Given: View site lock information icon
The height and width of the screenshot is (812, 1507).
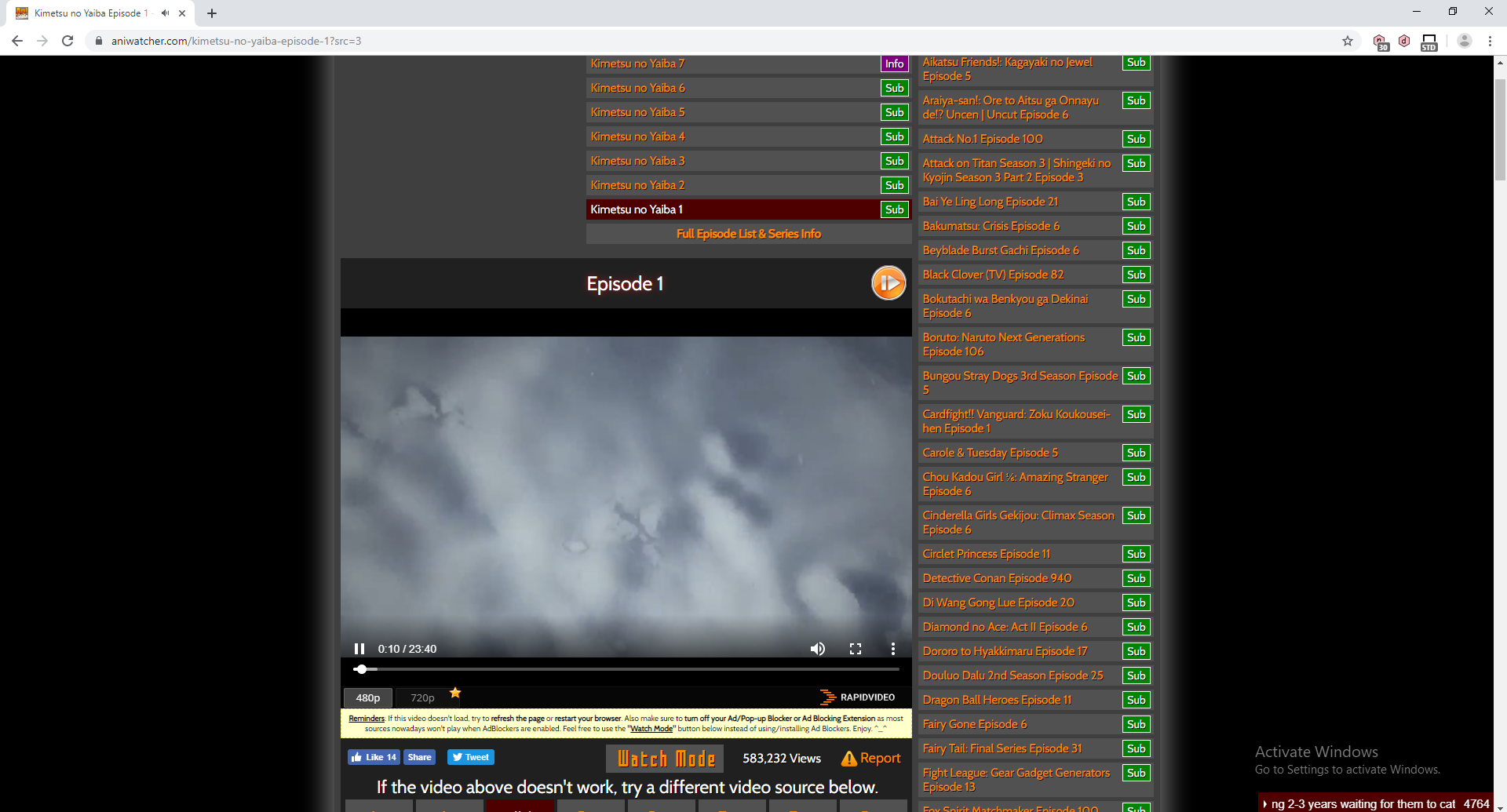Looking at the screenshot, I should coord(98,41).
